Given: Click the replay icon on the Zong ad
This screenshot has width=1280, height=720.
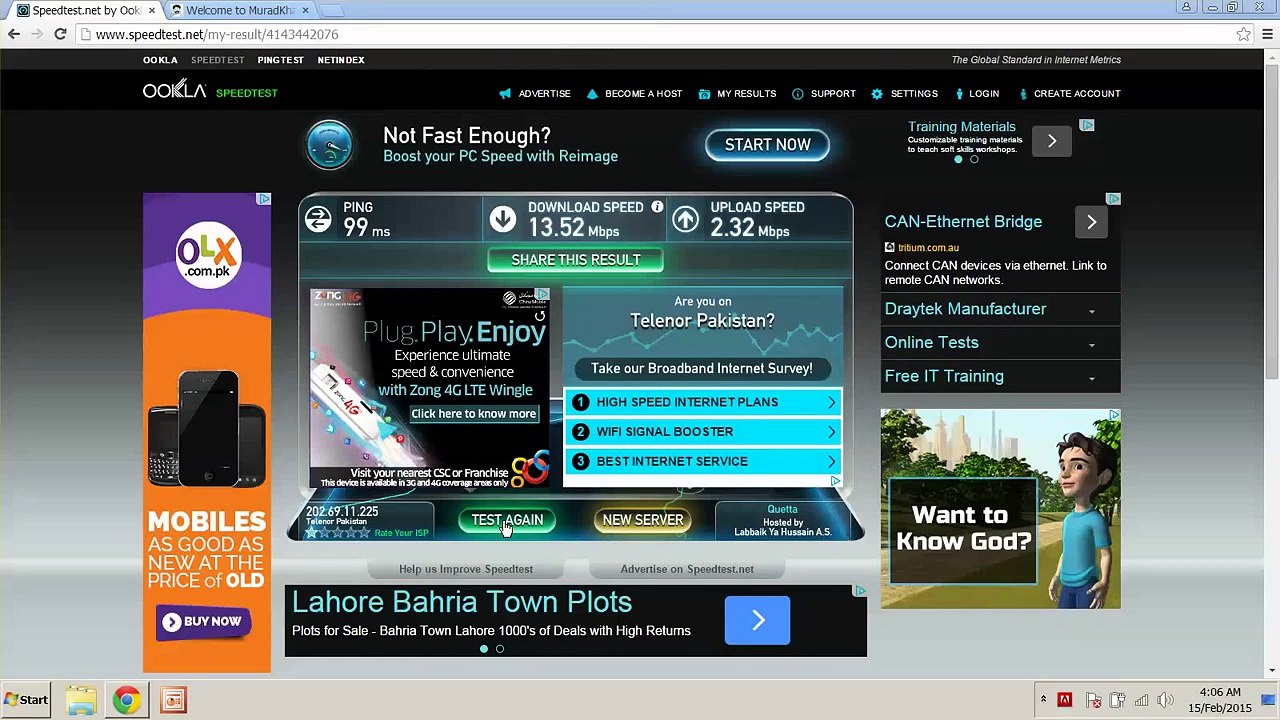Looking at the screenshot, I should point(540,316).
